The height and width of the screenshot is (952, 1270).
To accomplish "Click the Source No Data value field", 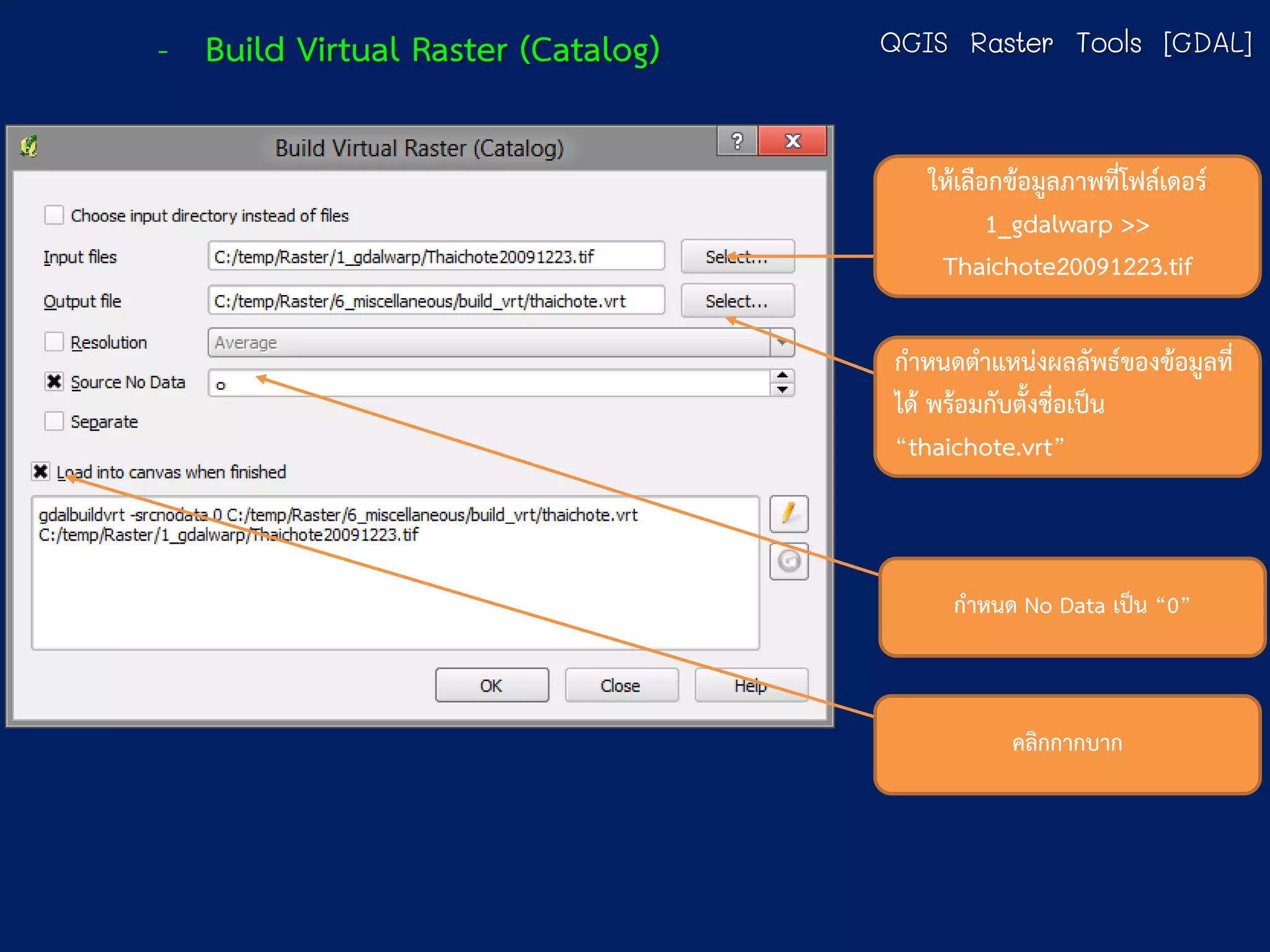I will tap(489, 383).
